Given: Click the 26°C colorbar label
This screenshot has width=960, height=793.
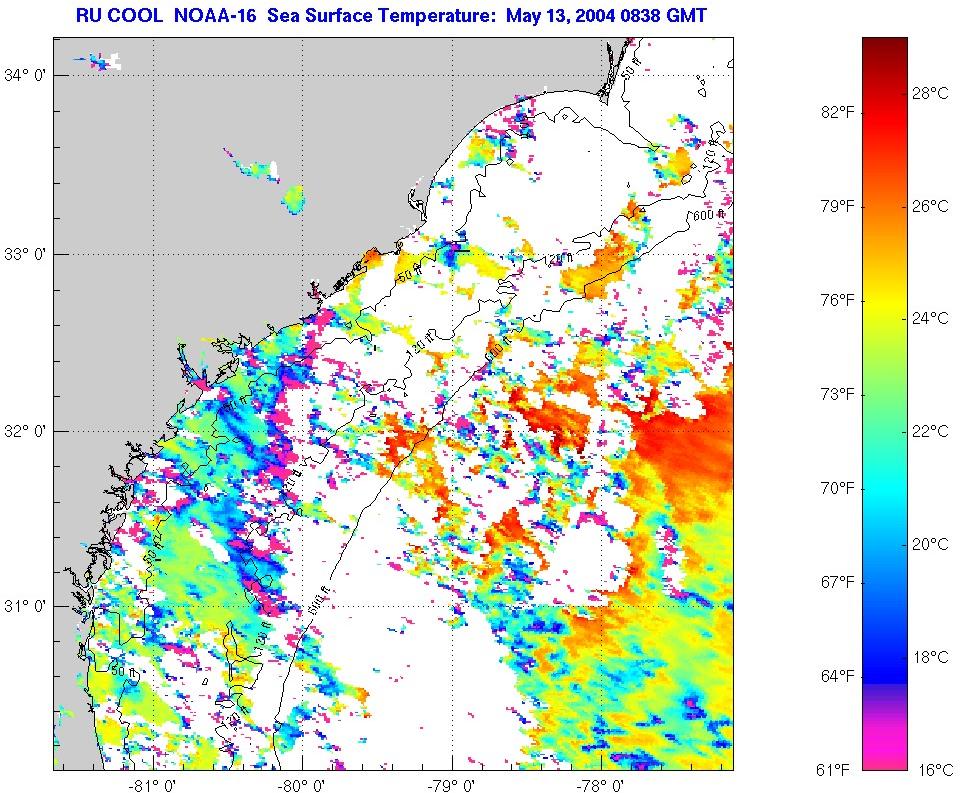Looking at the screenshot, I should point(930,206).
